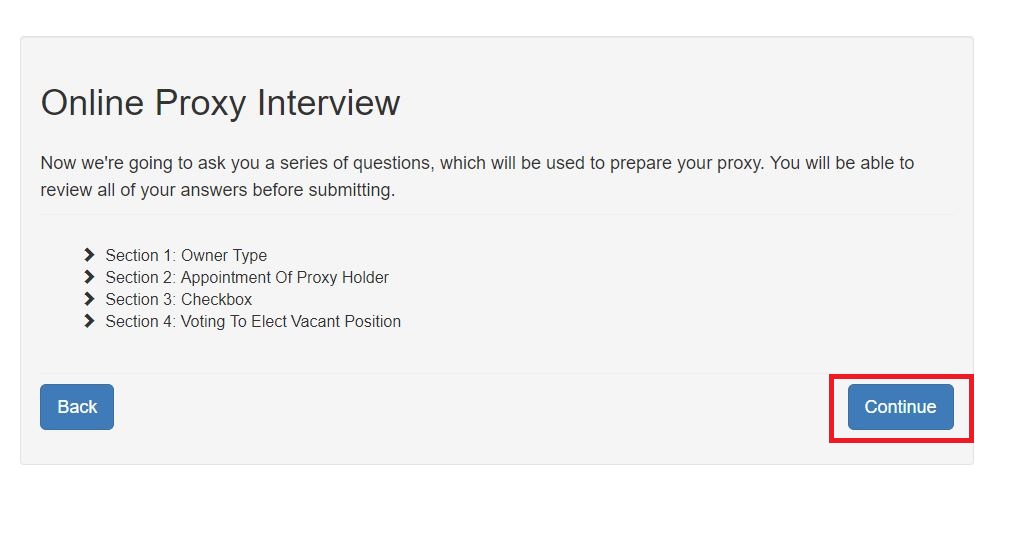Image resolution: width=1017 pixels, height=551 pixels.
Task: Open 'Section 4: Voting To Elect Vacant Position'
Action: [253, 321]
